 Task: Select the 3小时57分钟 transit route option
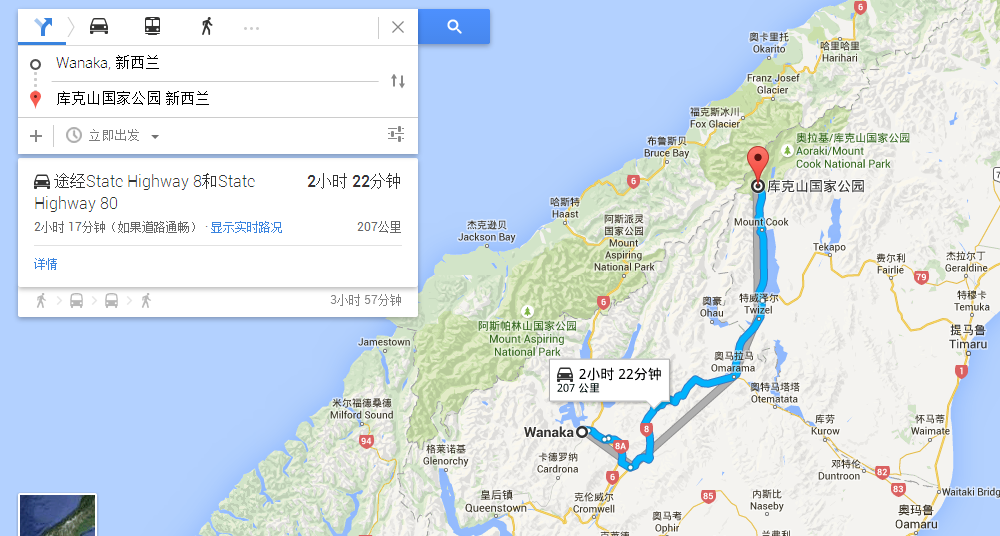pyautogui.click(x=217, y=301)
